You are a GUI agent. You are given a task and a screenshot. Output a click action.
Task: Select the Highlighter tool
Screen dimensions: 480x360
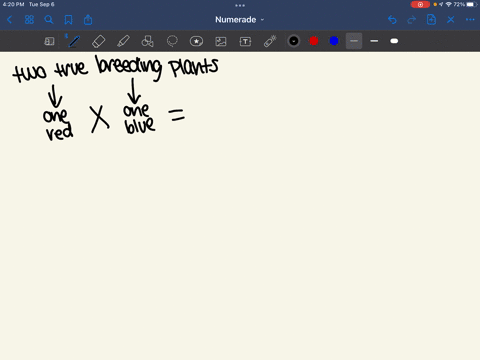[123, 41]
